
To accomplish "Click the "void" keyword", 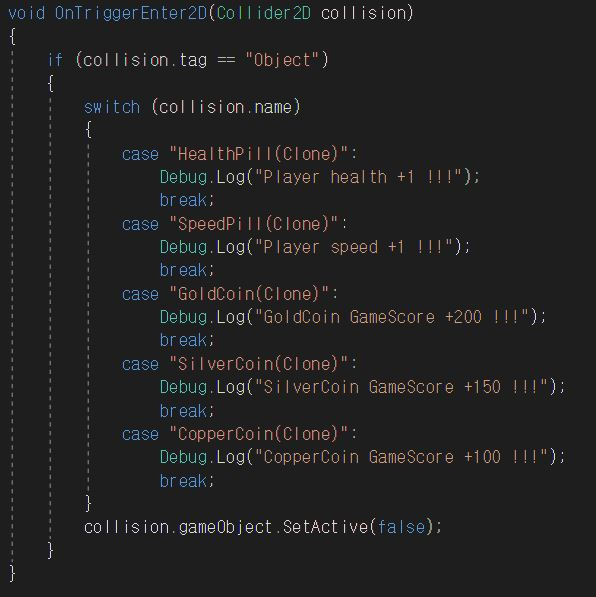I will [x=27, y=13].
